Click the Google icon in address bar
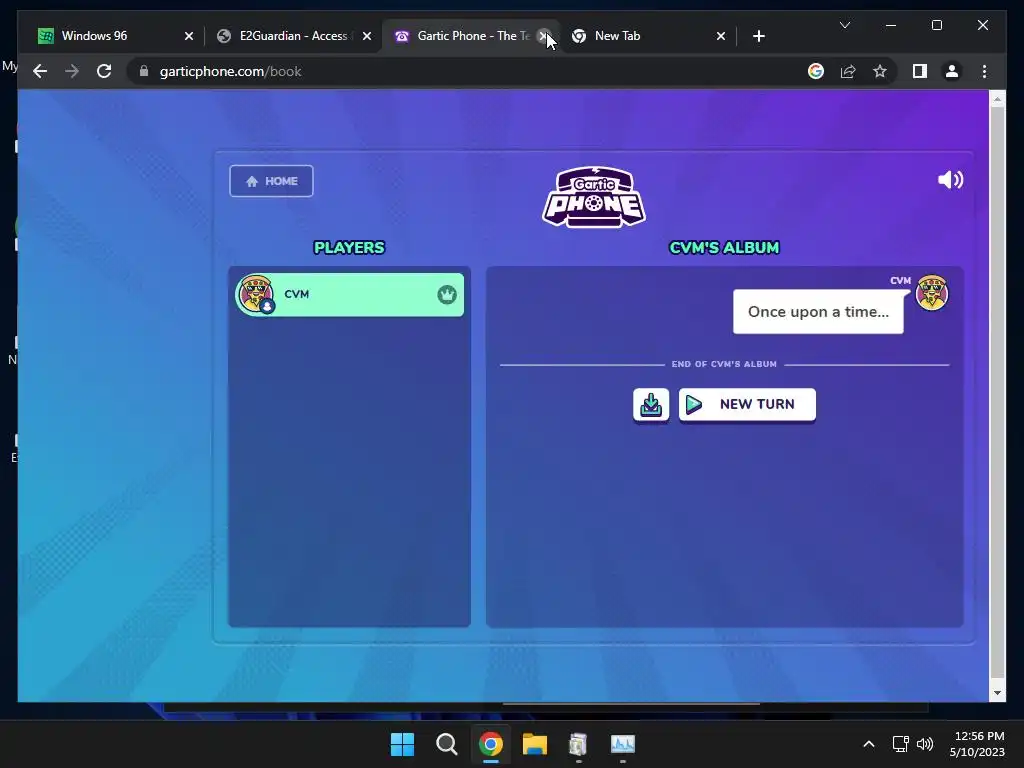 [816, 71]
